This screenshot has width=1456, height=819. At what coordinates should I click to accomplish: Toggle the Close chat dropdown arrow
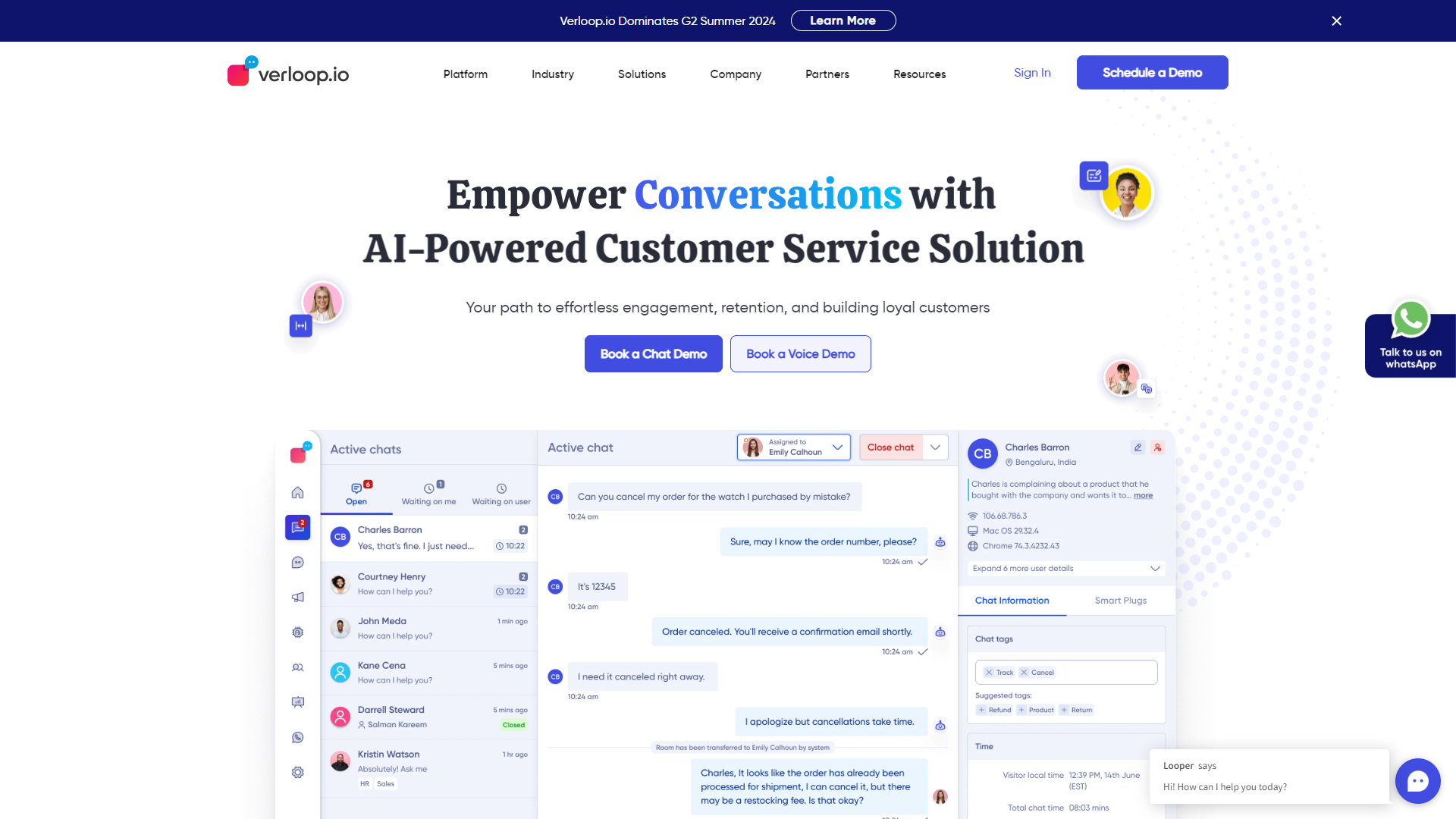coord(935,447)
